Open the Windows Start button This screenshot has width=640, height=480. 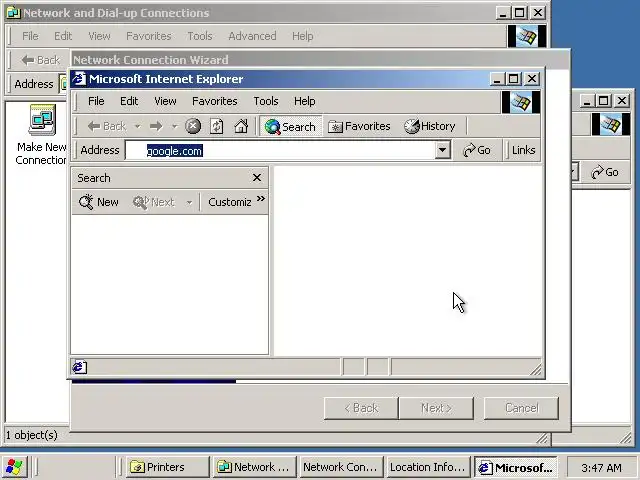click(x=14, y=467)
